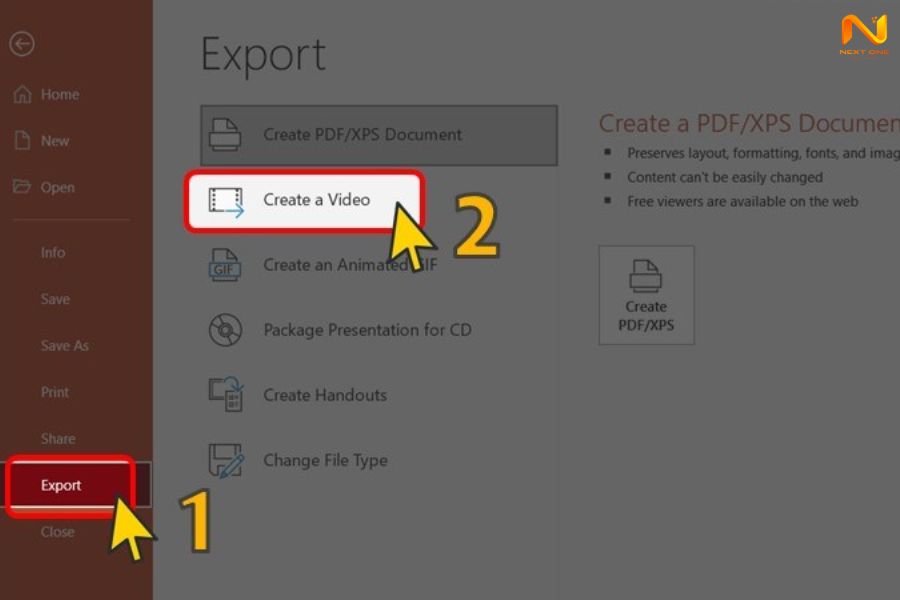Click the printer icon beside Create PDF/XPS Document
The image size is (900, 600).
224,135
